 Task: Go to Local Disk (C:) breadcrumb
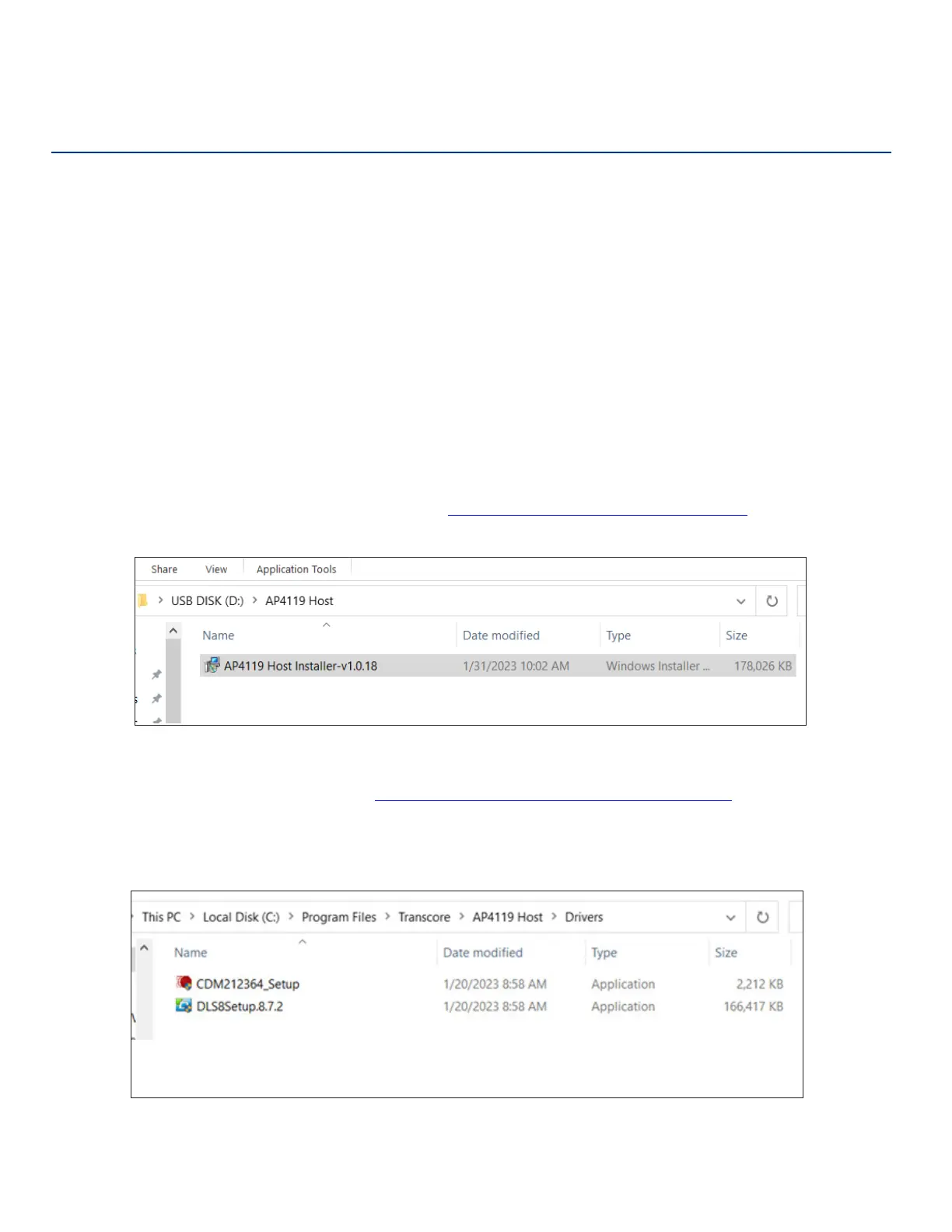coord(241,917)
